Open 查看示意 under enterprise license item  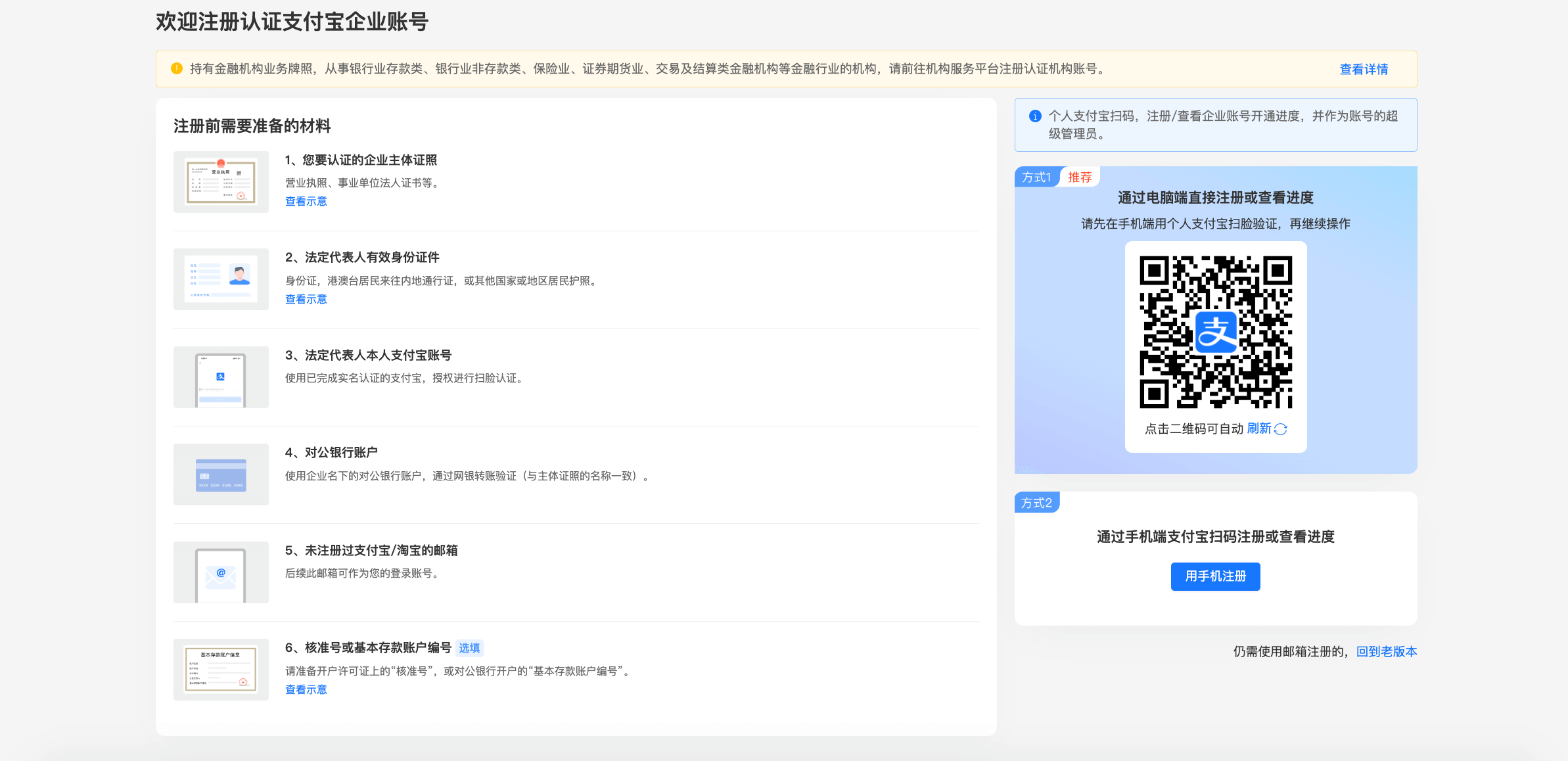306,202
